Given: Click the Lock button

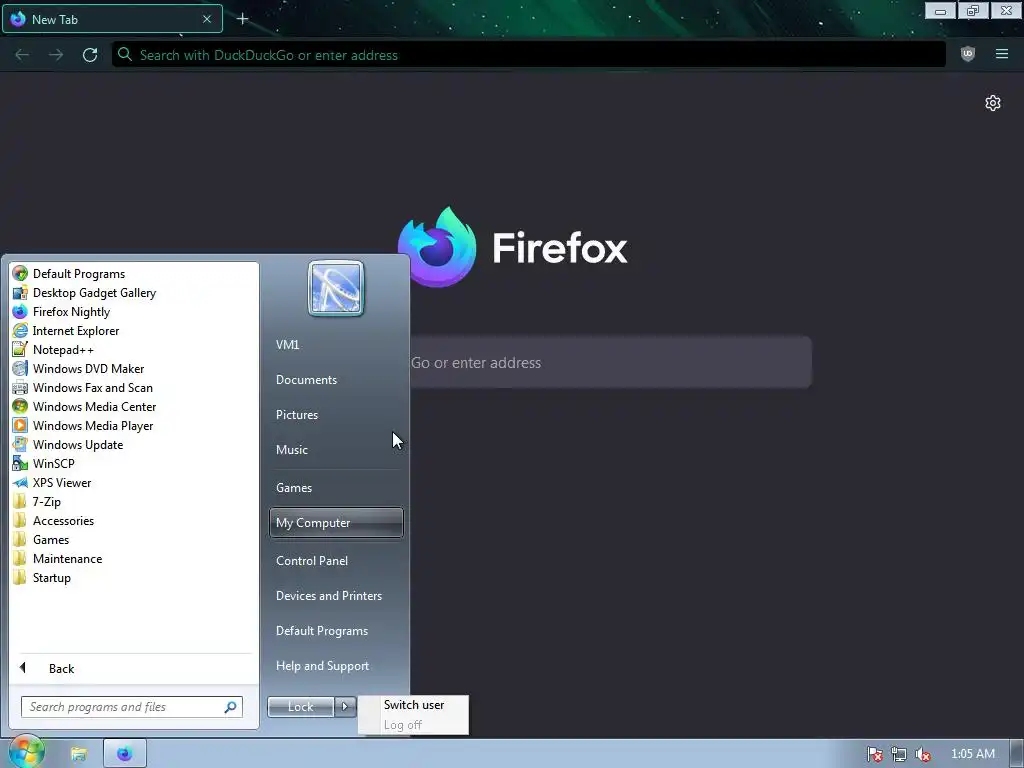Looking at the screenshot, I should (300, 707).
